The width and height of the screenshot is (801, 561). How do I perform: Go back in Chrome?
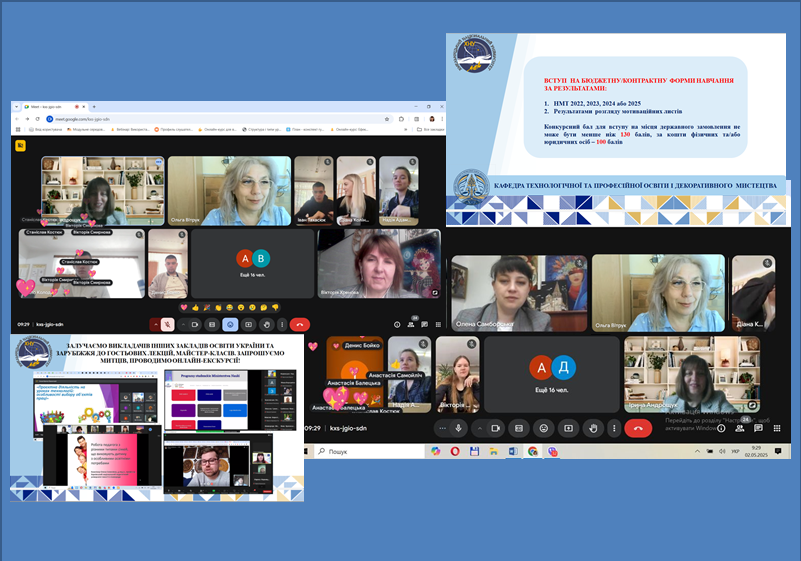[17, 119]
